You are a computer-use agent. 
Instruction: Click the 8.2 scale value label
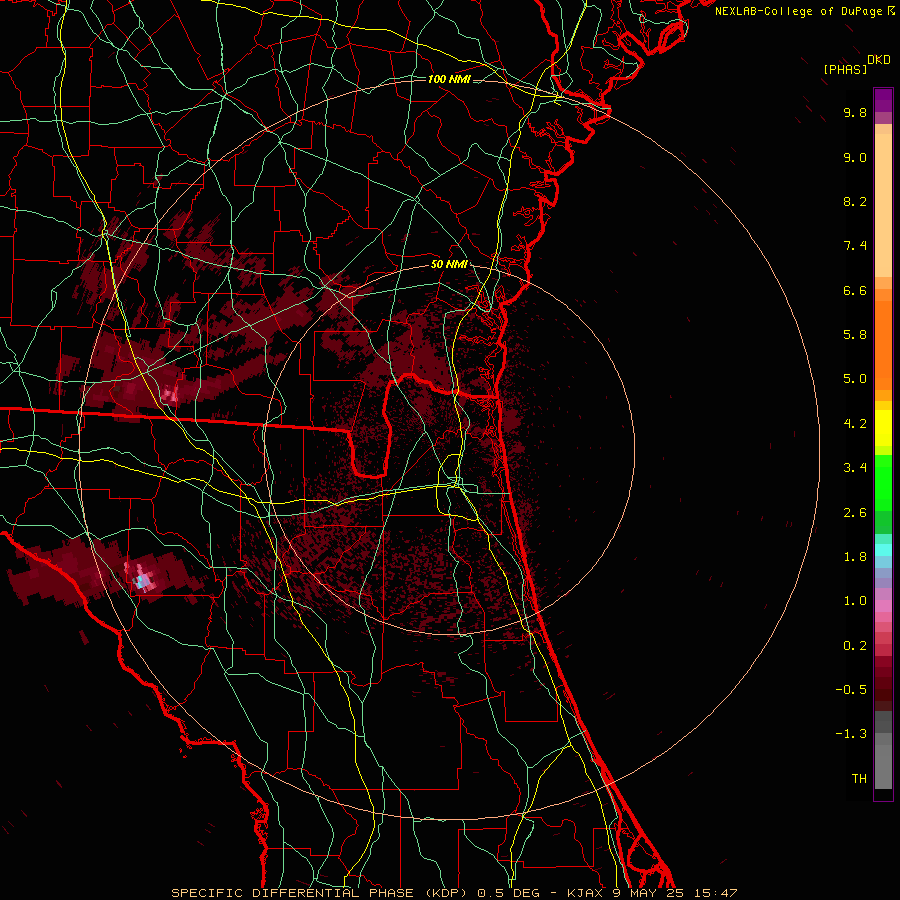pos(855,201)
